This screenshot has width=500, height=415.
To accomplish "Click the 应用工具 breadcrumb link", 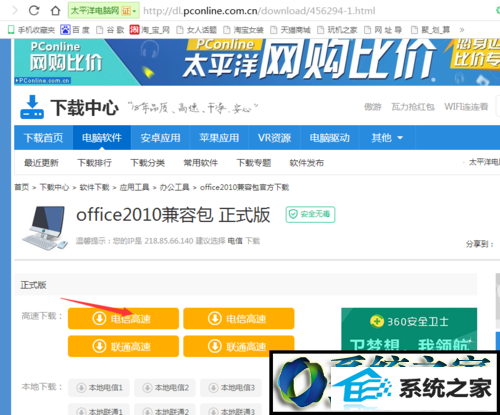I will tap(134, 187).
